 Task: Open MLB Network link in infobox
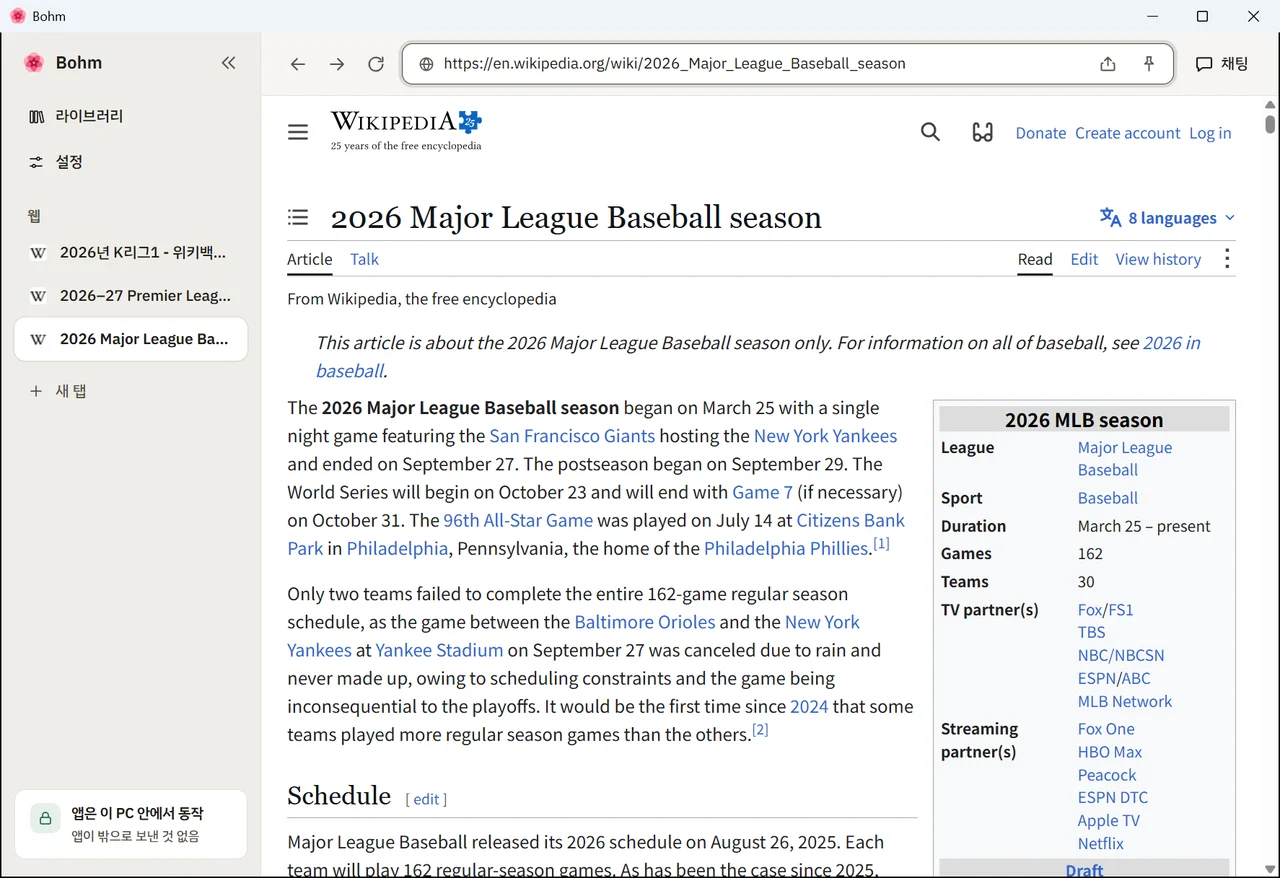1125,701
